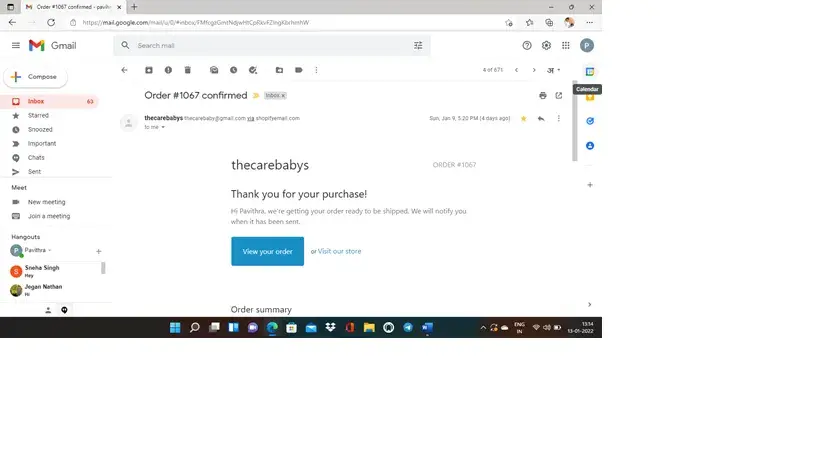819x460 pixels.
Task: Reply to thecarebabys using the arrow icon
Action: tap(541, 119)
